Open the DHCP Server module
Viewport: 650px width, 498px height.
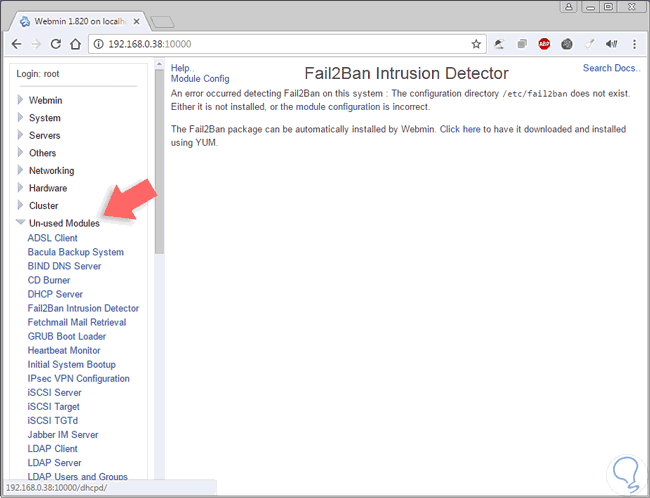pos(55,294)
